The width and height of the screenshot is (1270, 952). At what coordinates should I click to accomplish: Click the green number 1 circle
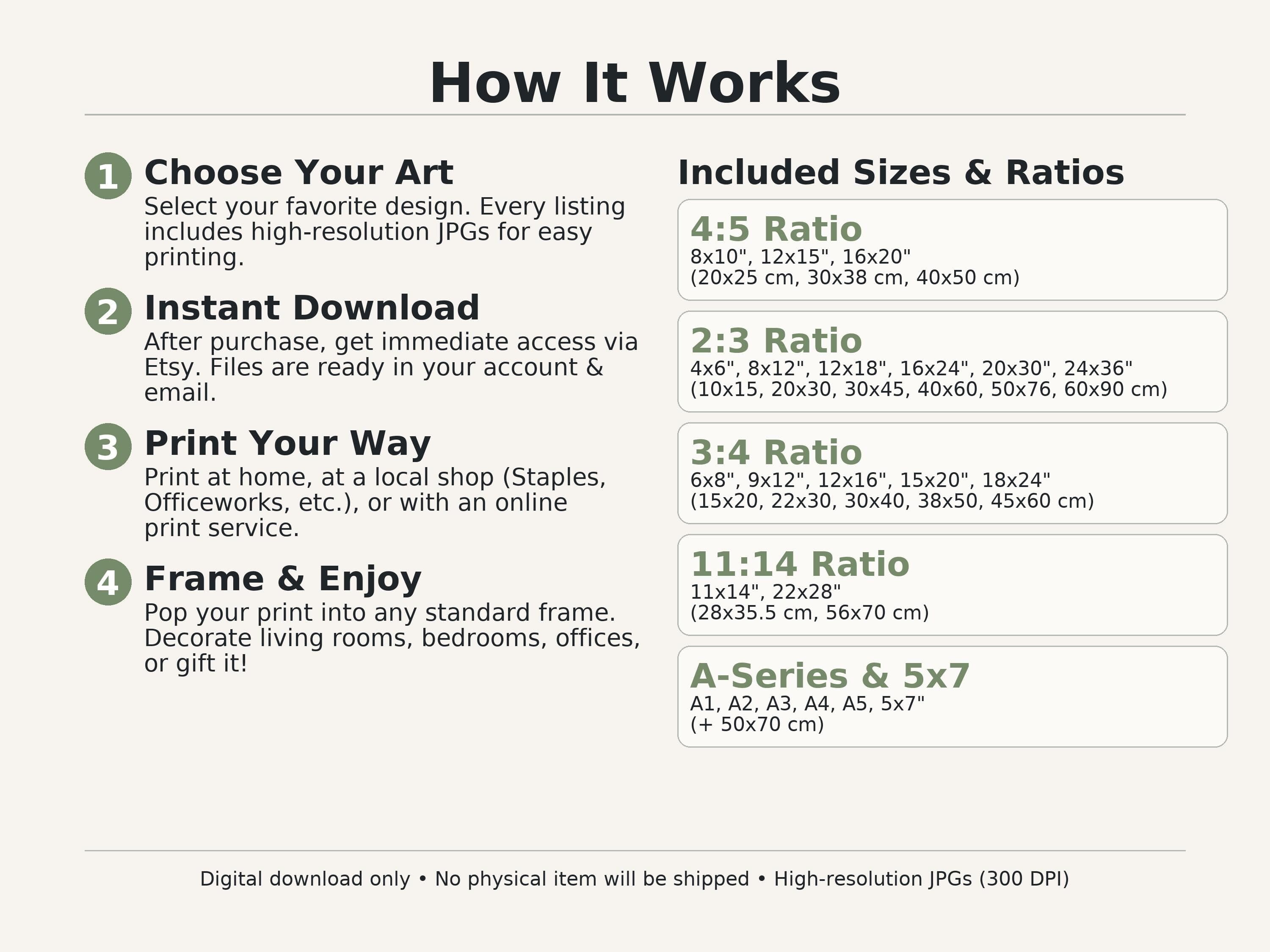[x=108, y=176]
